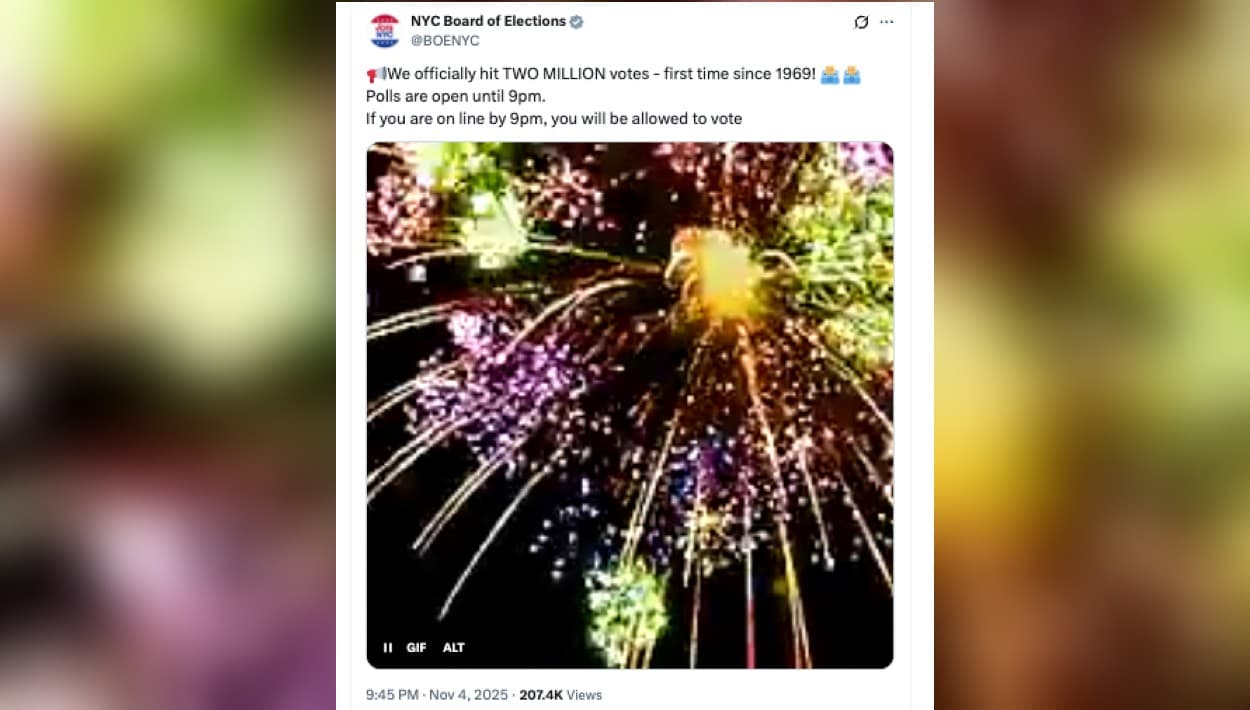Open the three-dot more options menu
The width and height of the screenshot is (1250, 710).
(x=887, y=22)
